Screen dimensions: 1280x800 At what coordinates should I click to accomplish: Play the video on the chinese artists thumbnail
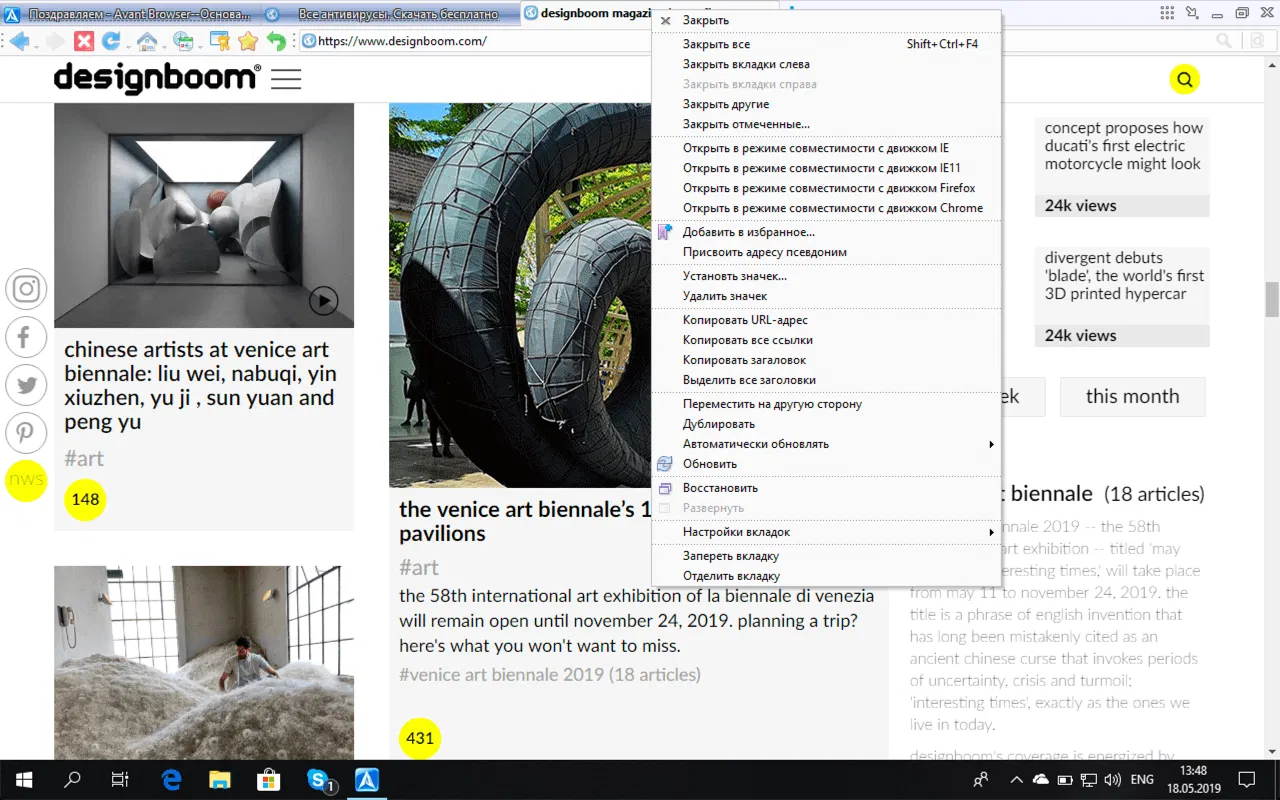pos(323,300)
